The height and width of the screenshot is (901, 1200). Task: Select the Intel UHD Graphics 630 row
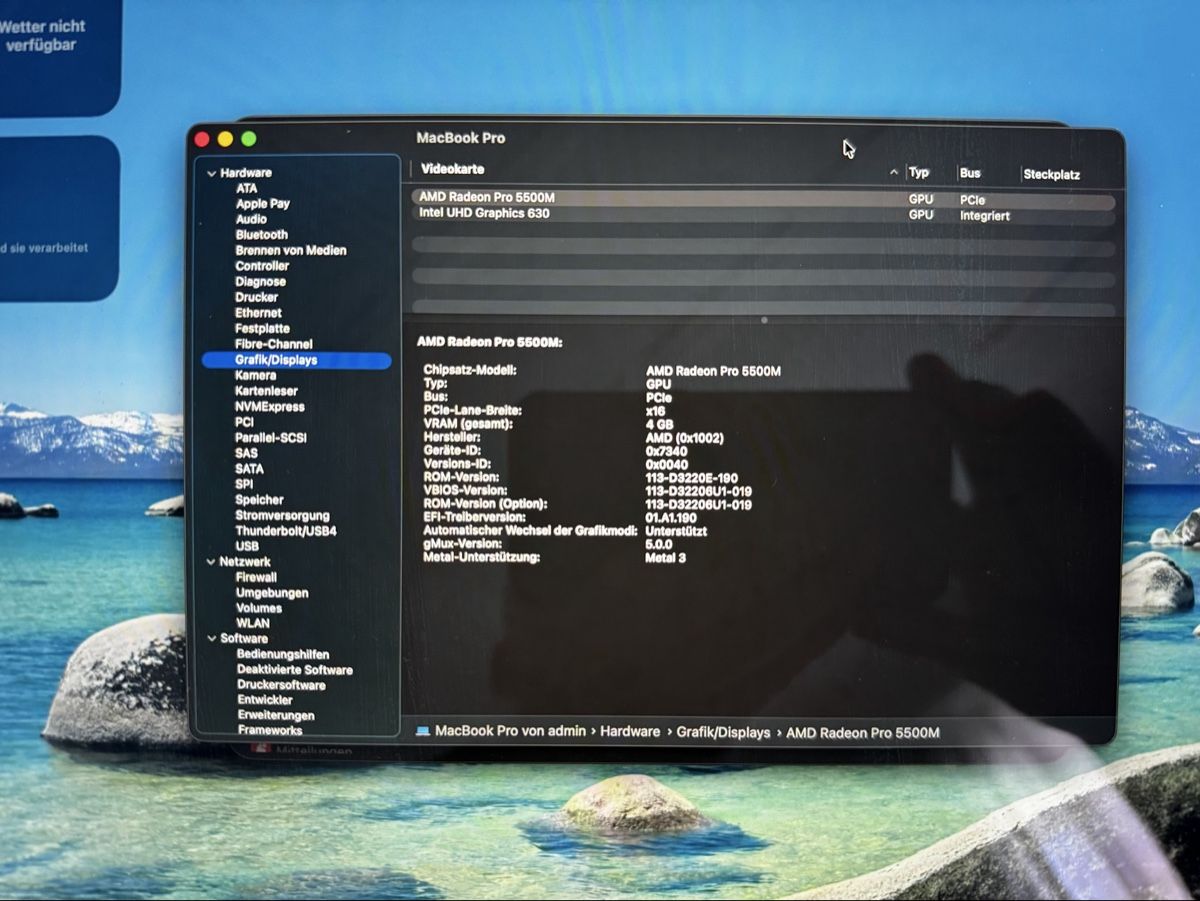tap(763, 215)
